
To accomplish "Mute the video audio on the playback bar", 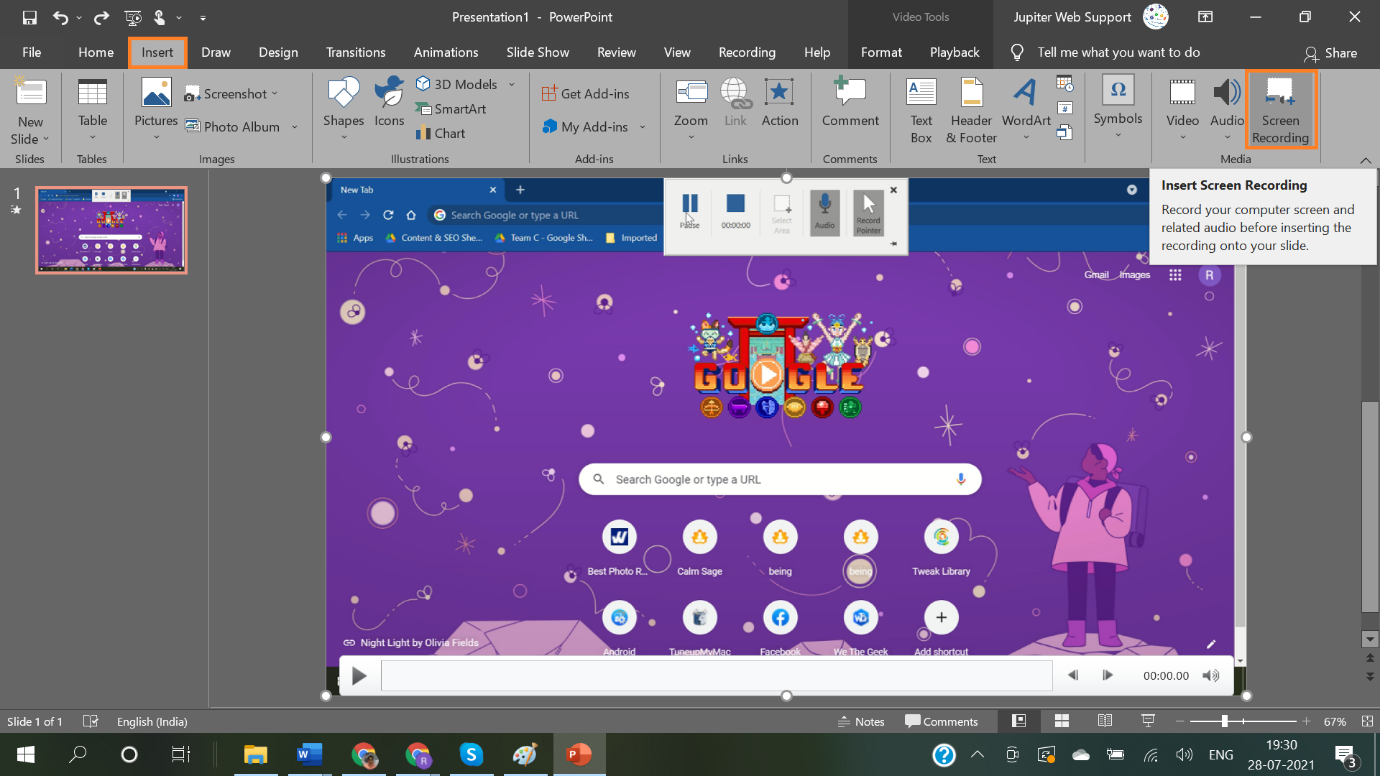I will pos(1210,675).
